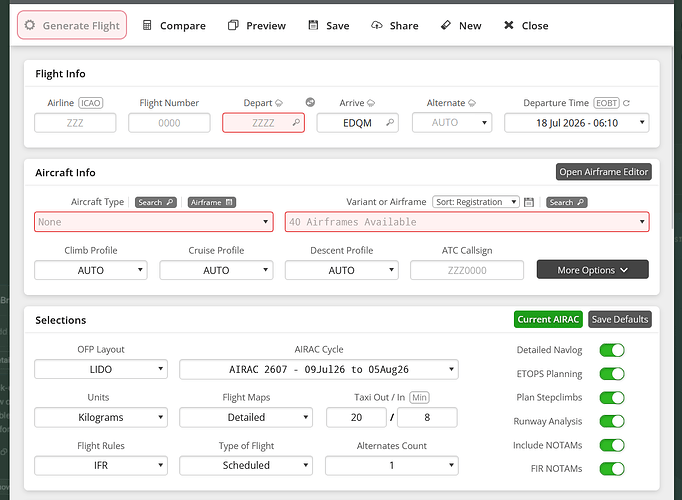The image size is (682, 500).
Task: Click the Airframe button under Aircraft Type
Action: click(x=212, y=202)
